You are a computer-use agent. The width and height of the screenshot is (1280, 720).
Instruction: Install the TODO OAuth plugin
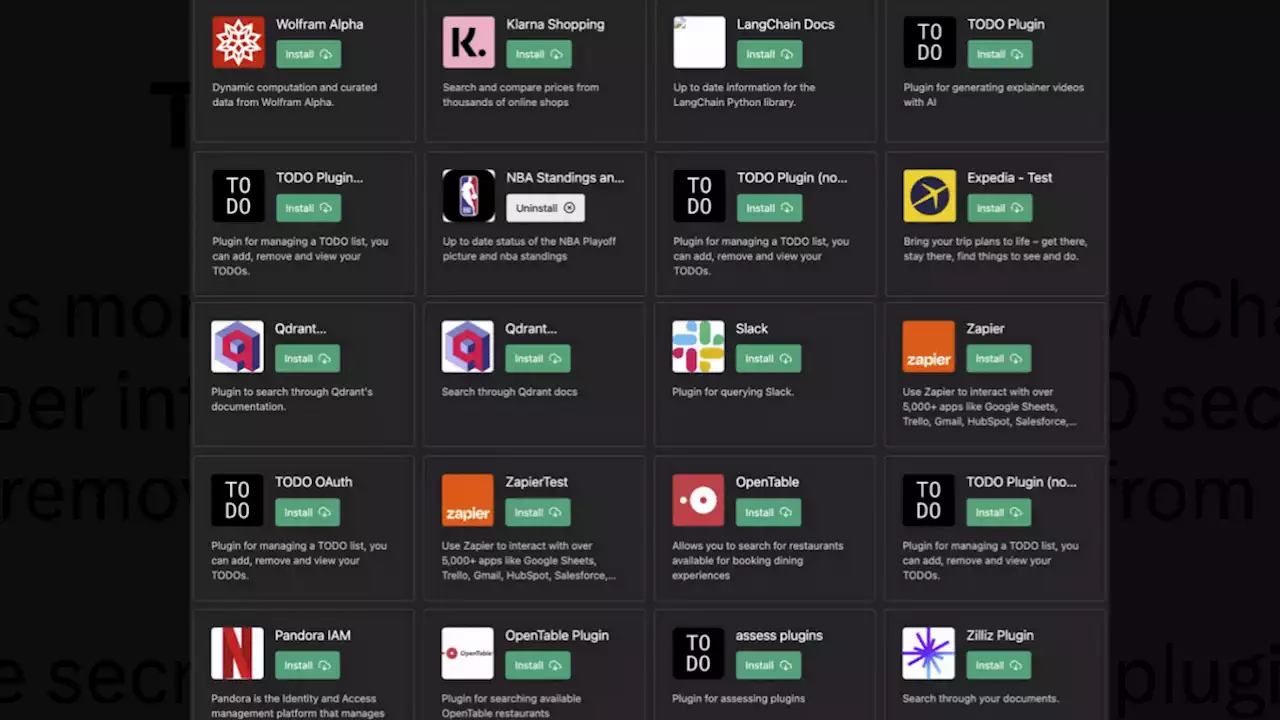[308, 512]
